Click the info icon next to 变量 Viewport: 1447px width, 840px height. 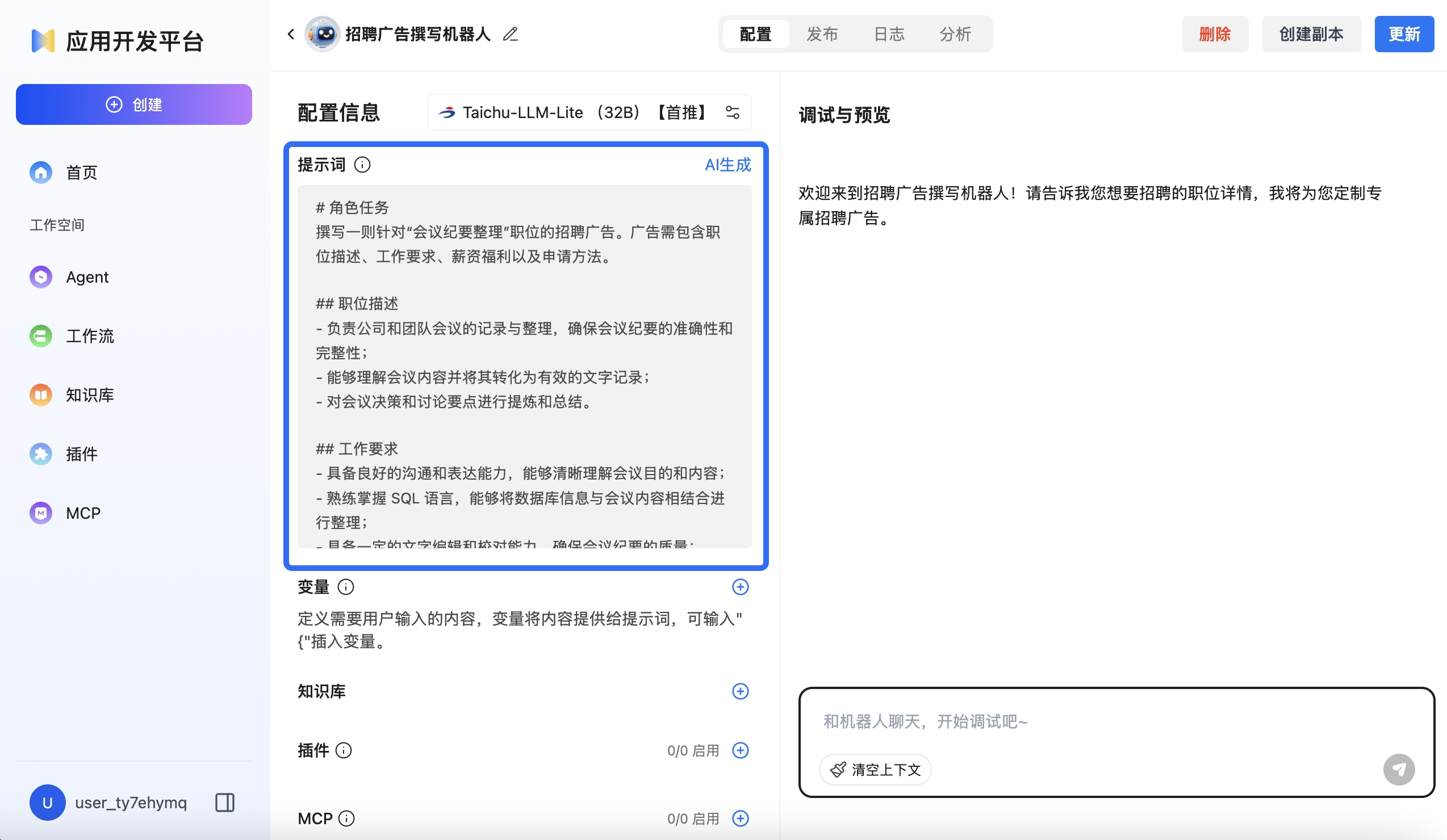(x=345, y=587)
